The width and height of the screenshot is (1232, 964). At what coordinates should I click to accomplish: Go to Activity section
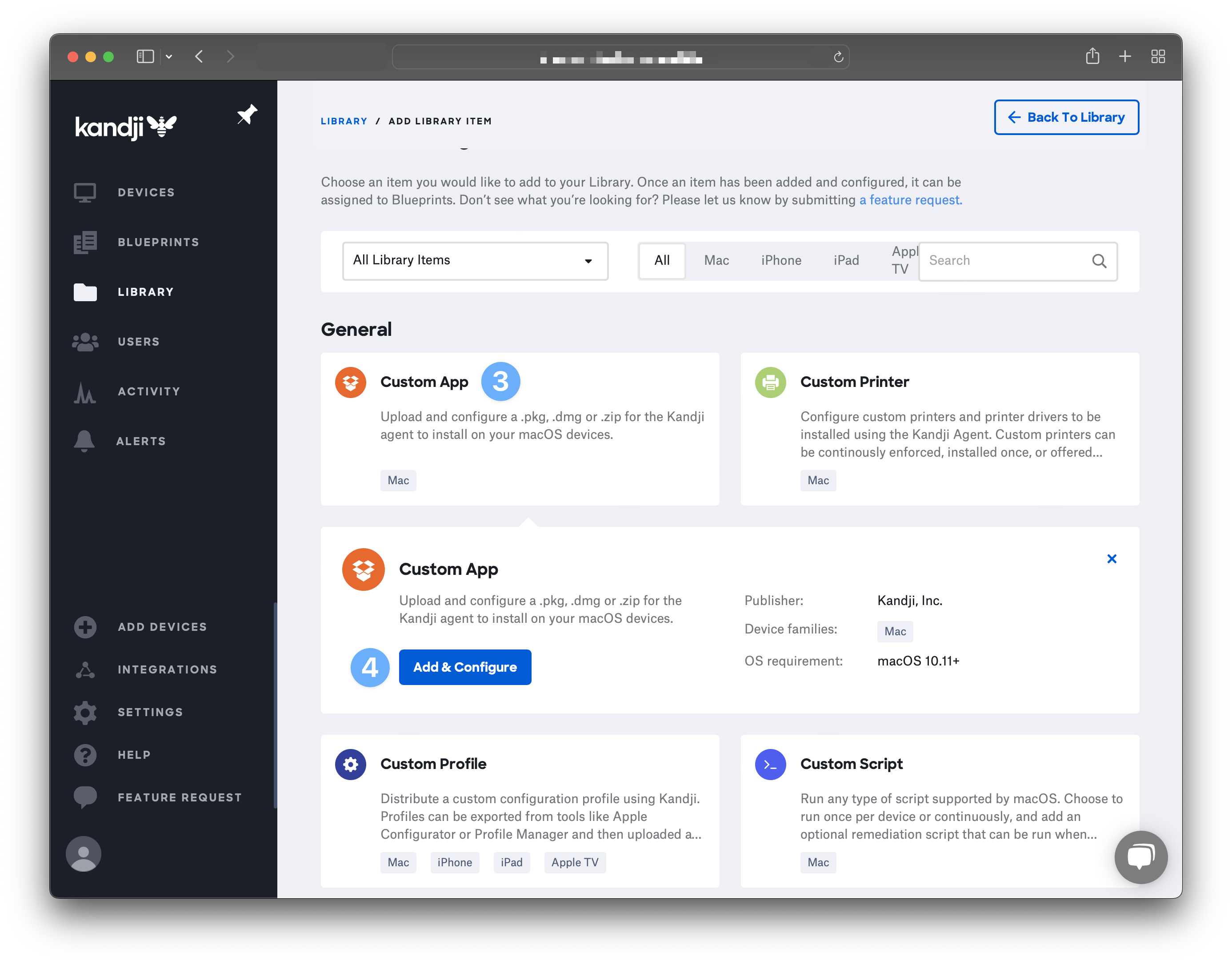pyautogui.click(x=148, y=391)
